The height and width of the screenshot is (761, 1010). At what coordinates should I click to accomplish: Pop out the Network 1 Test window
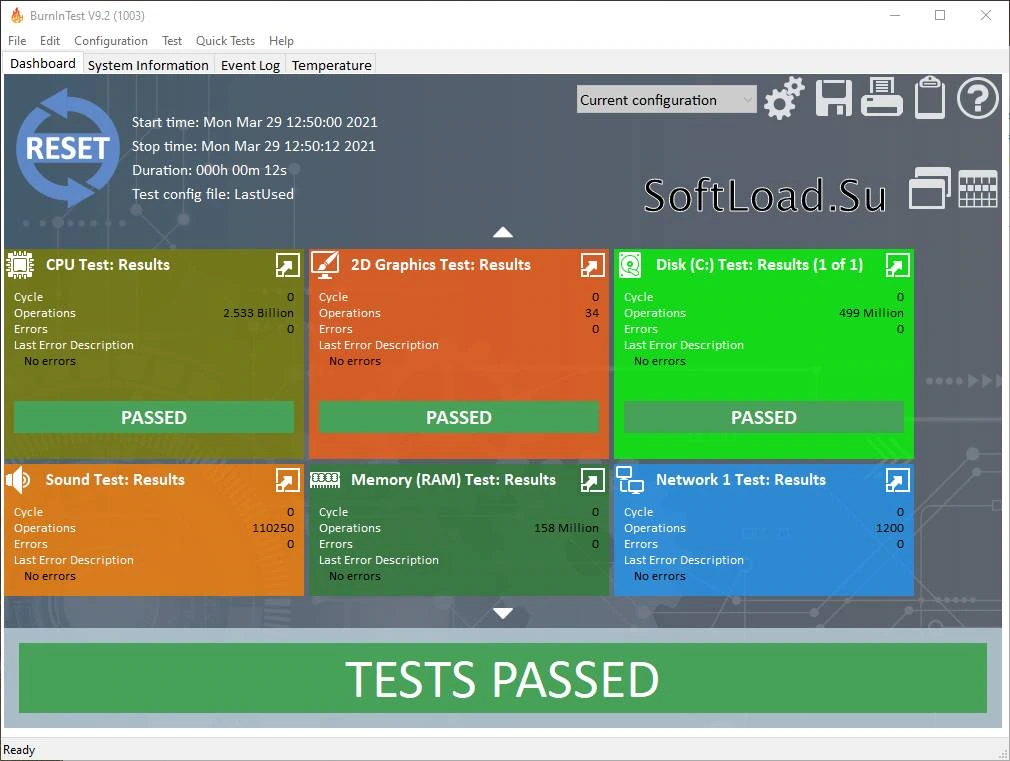pos(897,480)
